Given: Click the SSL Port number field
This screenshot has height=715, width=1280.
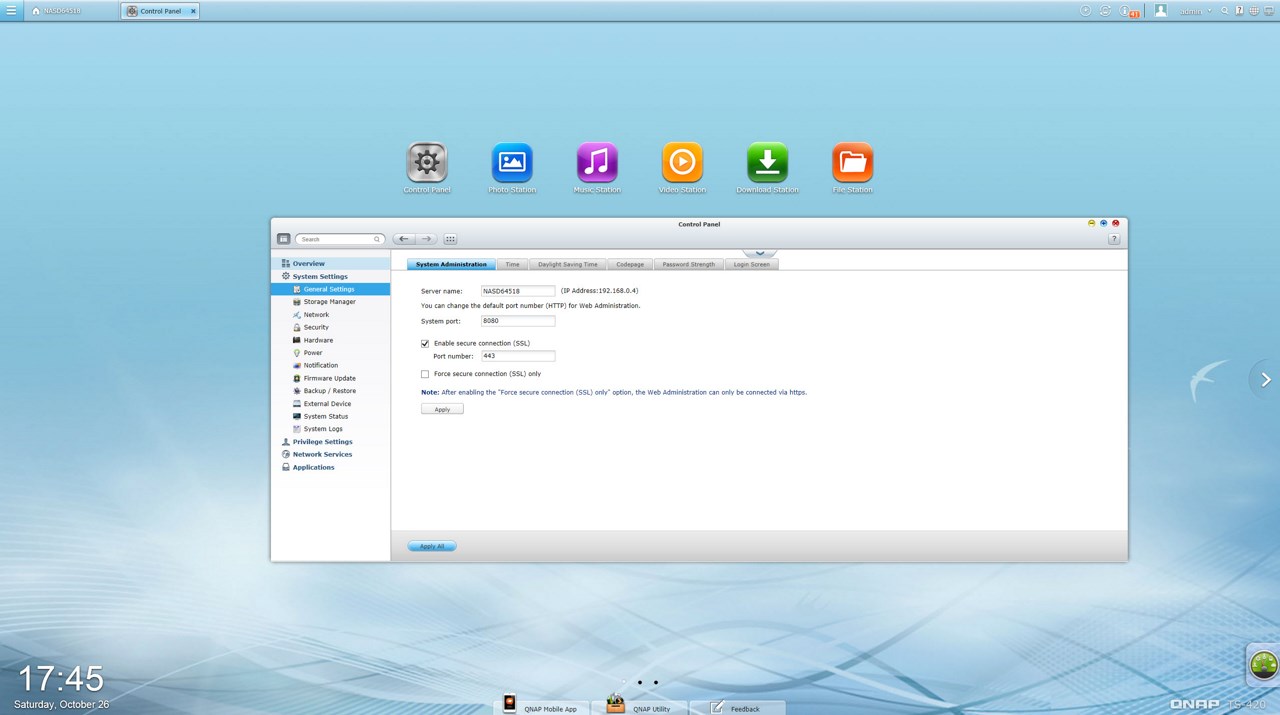Looking at the screenshot, I should [x=518, y=356].
